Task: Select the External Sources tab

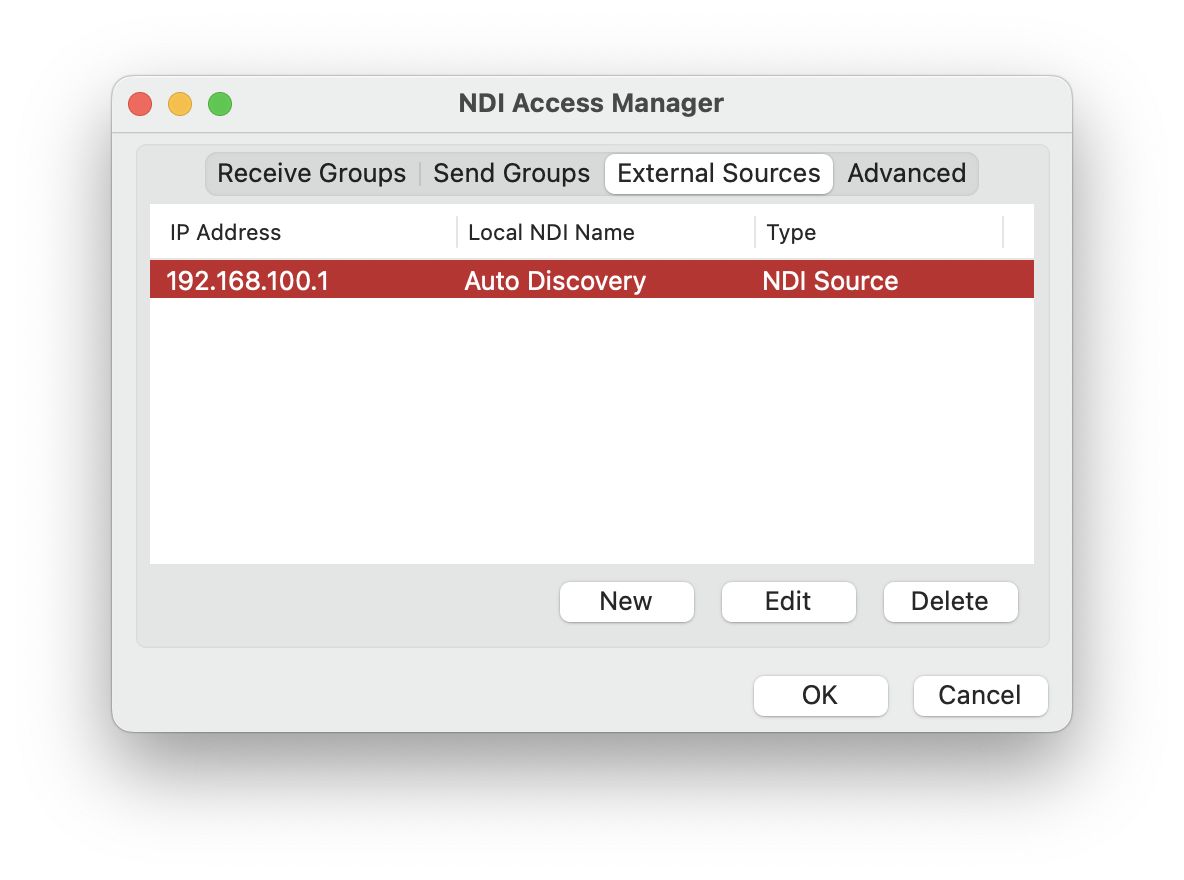Action: [x=718, y=173]
